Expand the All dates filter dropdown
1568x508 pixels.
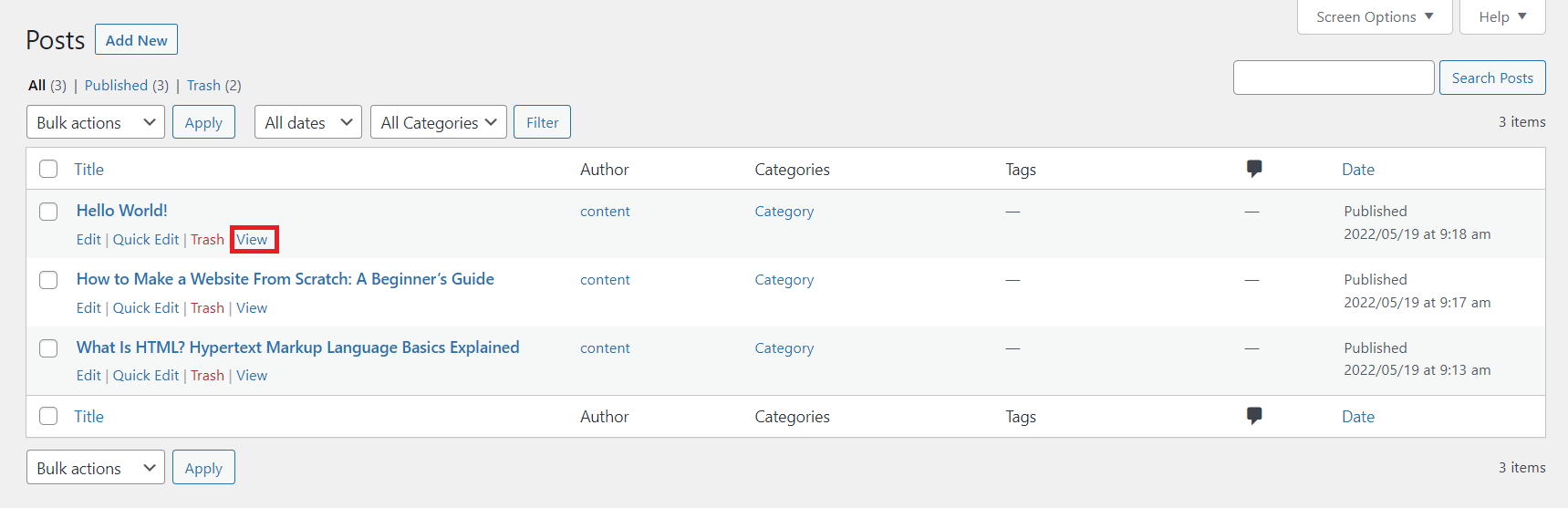[x=309, y=122]
